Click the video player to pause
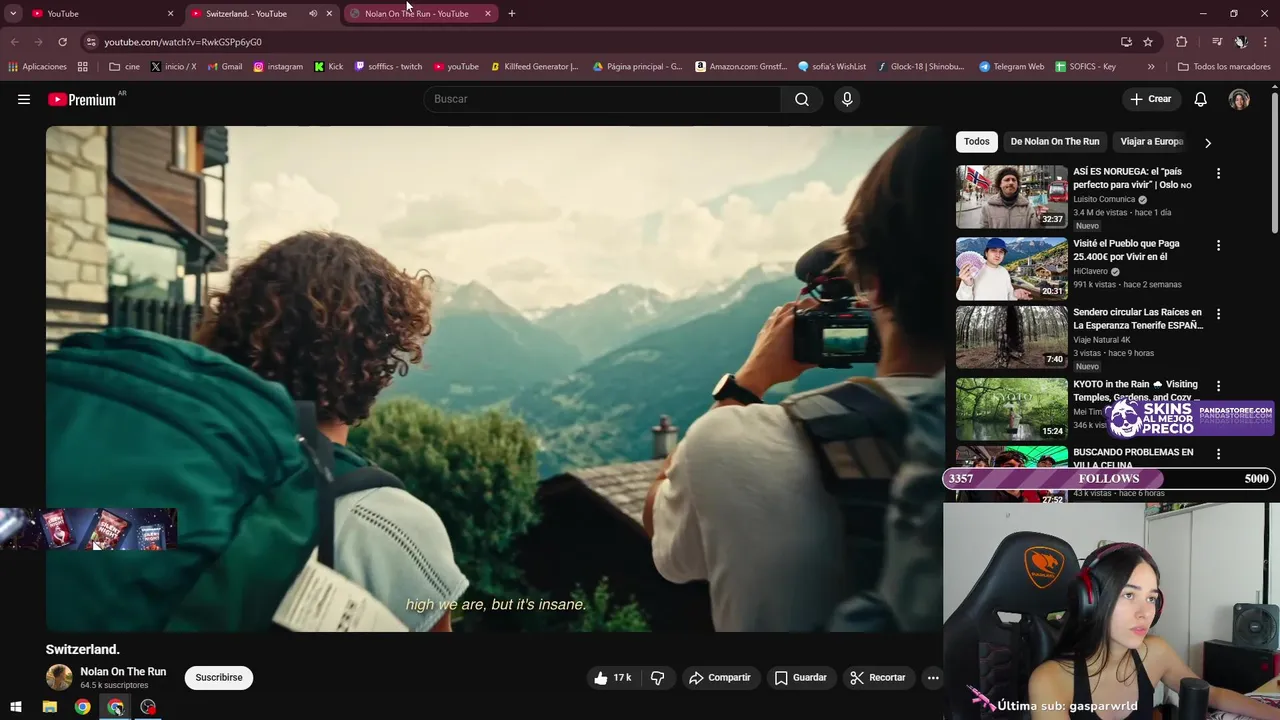1280x720 pixels. click(494, 378)
